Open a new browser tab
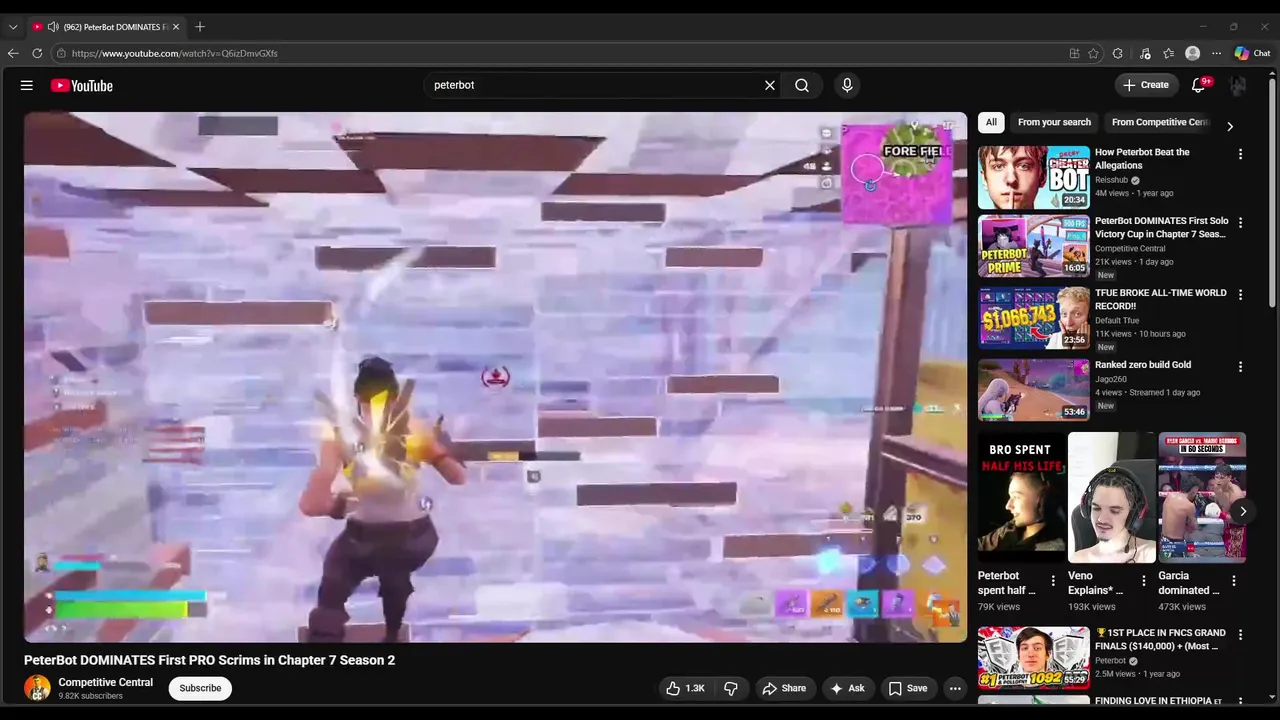Screen dimensions: 1280x720 pos(200,27)
